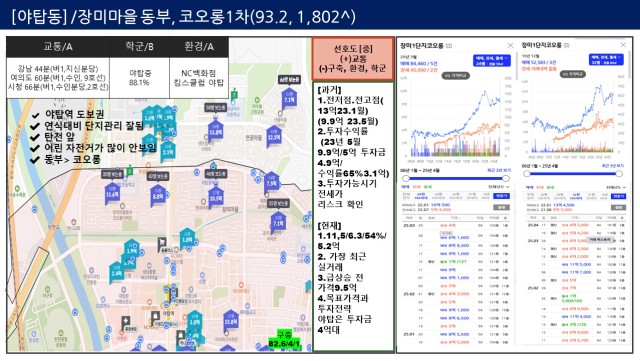Click the 월세 1억 /127 row in left table
Image resolution: width=640 pixels, height=361 pixels.
pyautogui.click(x=455, y=261)
